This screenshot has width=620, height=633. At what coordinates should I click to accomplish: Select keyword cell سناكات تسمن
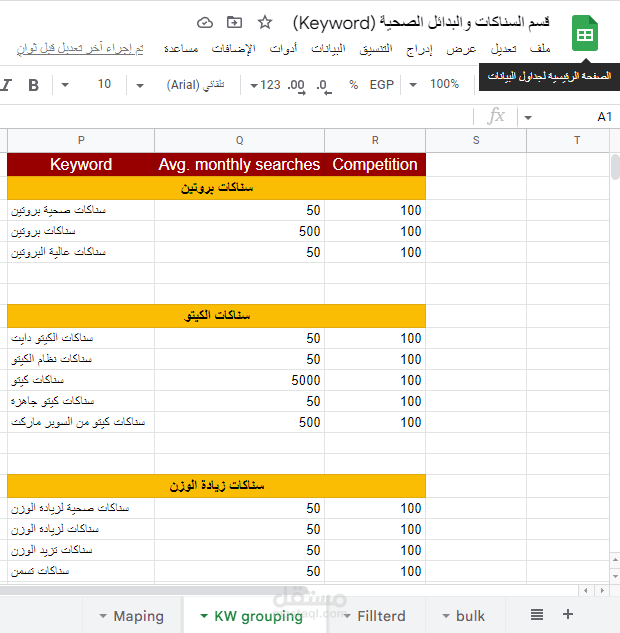pyautogui.click(x=81, y=571)
